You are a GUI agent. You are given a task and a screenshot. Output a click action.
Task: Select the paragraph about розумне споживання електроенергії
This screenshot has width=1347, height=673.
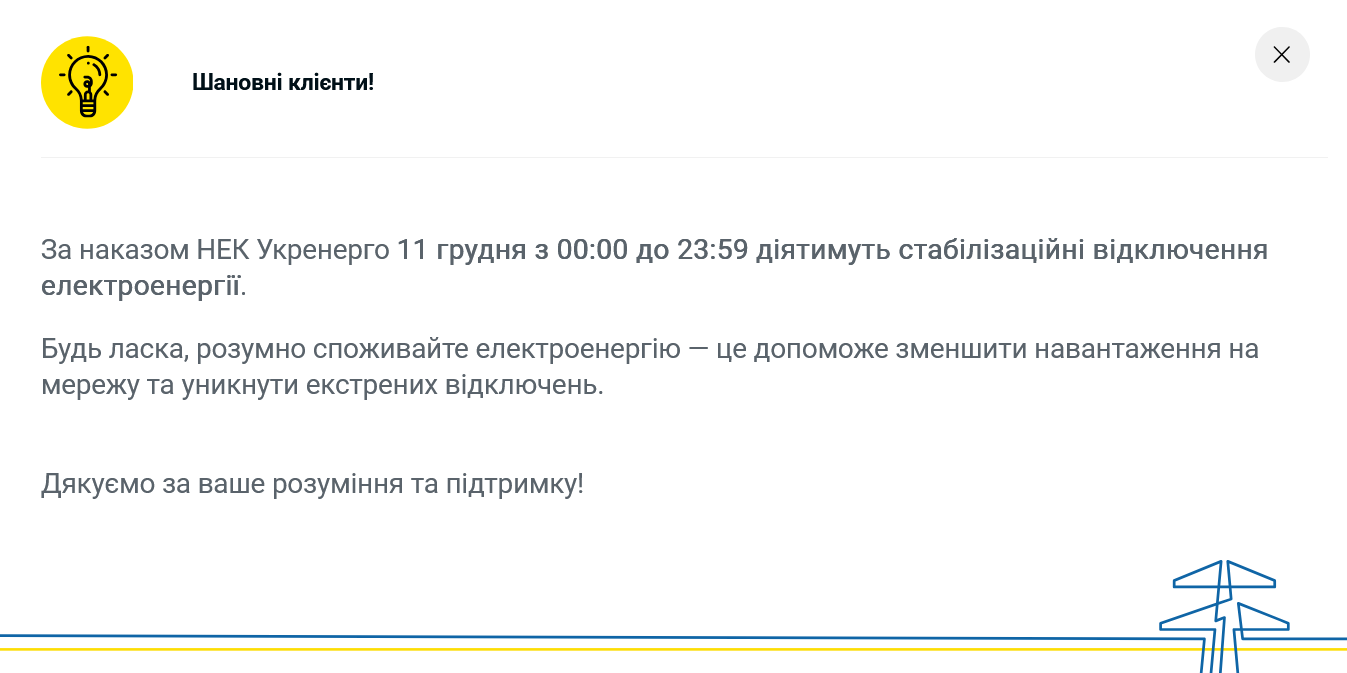[x=650, y=368]
